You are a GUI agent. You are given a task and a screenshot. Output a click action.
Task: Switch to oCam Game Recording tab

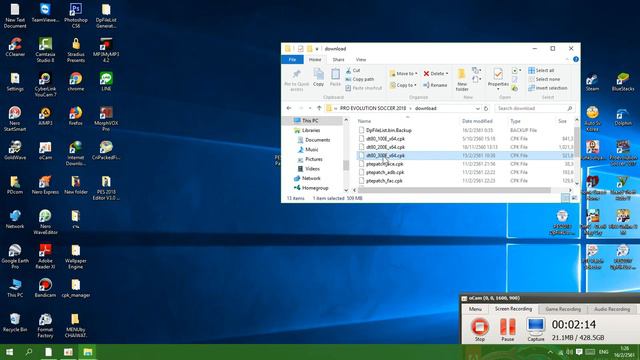[x=563, y=309]
